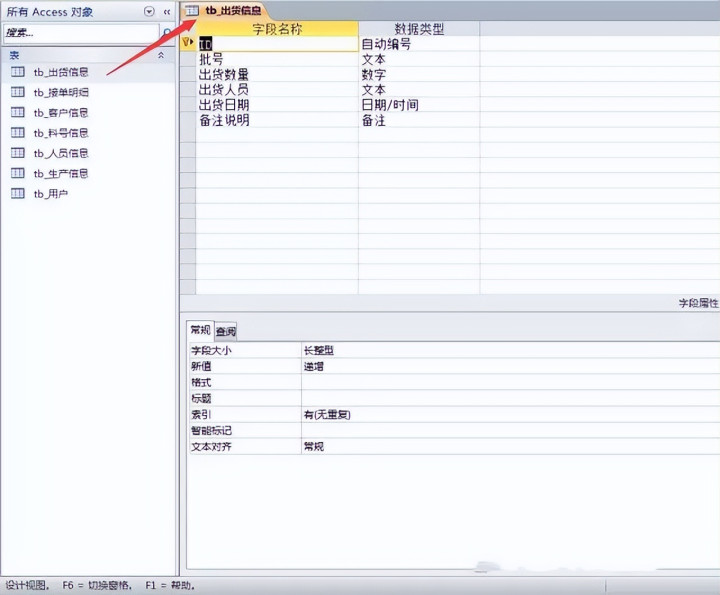720x595 pixels.
Task: Click the 搜索 box in navigation pane
Action: click(81, 33)
